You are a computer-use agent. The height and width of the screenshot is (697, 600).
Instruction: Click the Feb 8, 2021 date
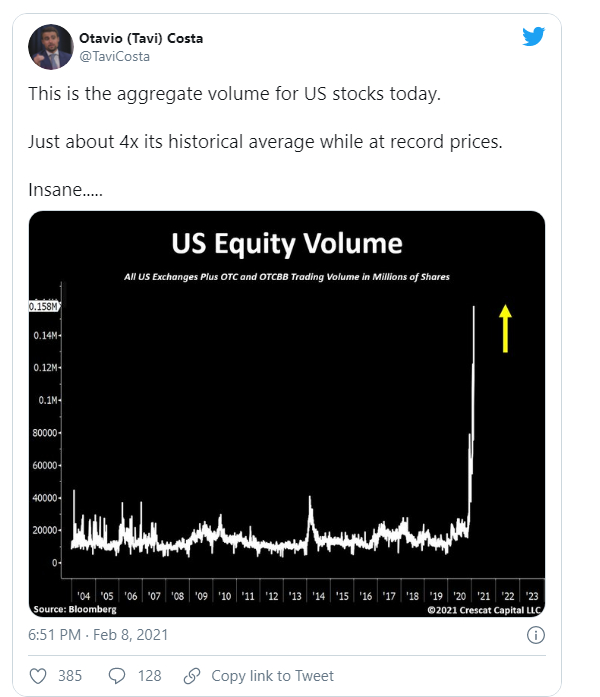131,635
